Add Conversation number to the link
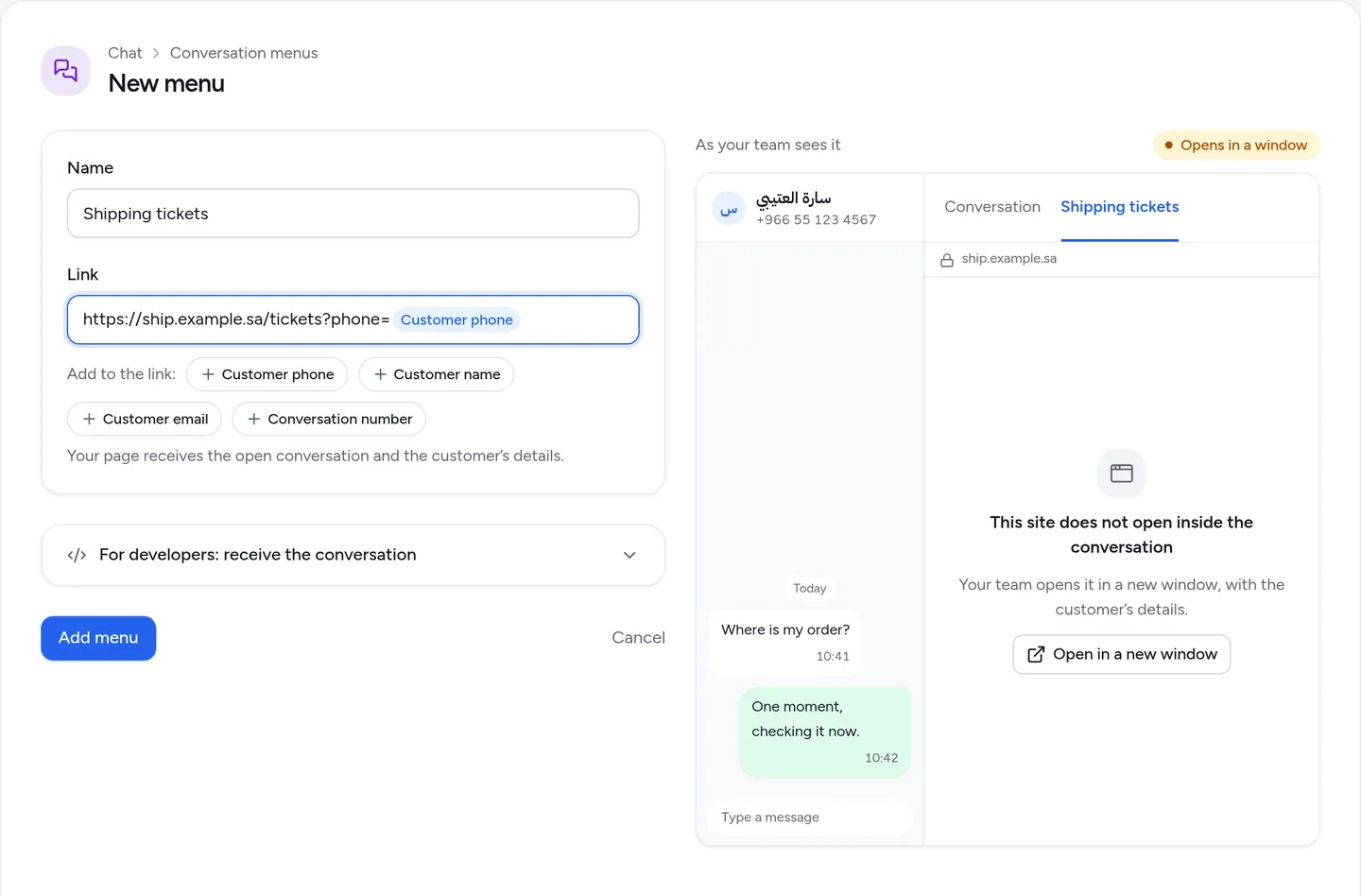Image resolution: width=1361 pixels, height=896 pixels. (x=329, y=419)
